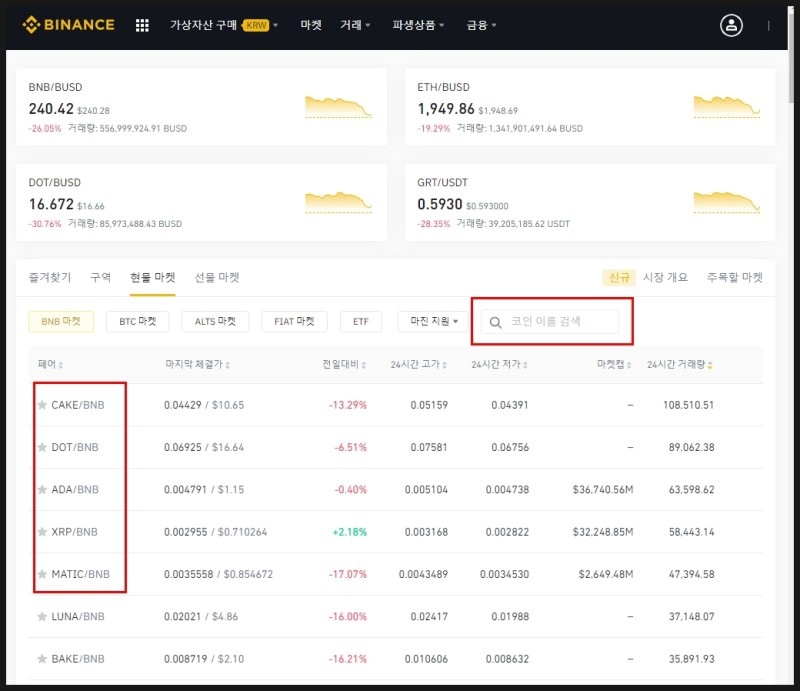Favorite the CAKE/BNB pair star
Screen dimensions: 800x691
(42, 405)
